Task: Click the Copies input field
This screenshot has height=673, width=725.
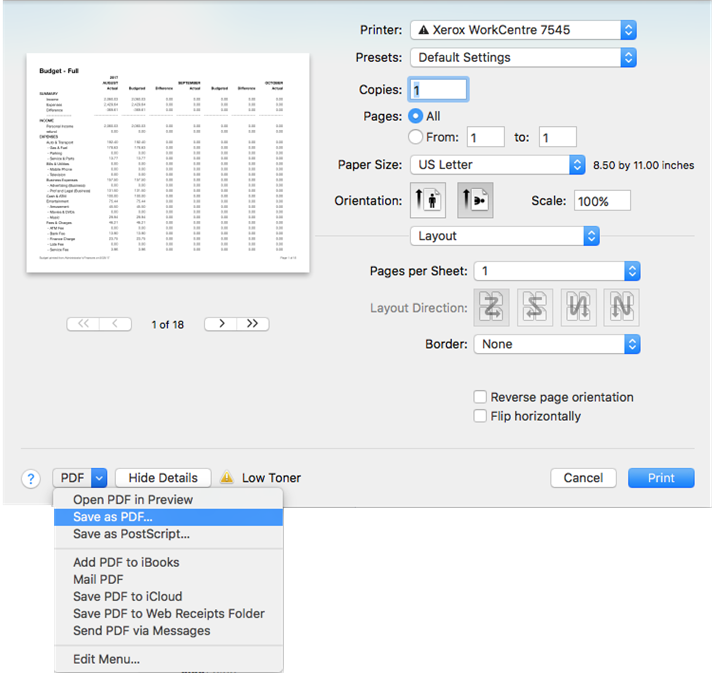Action: (x=438, y=90)
